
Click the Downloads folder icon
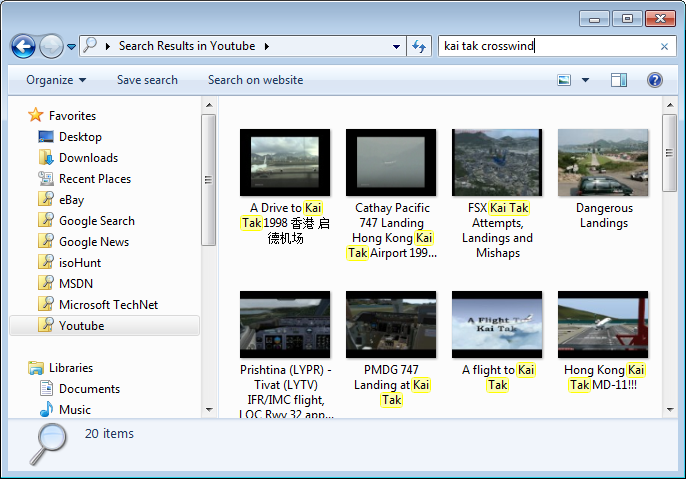click(46, 157)
